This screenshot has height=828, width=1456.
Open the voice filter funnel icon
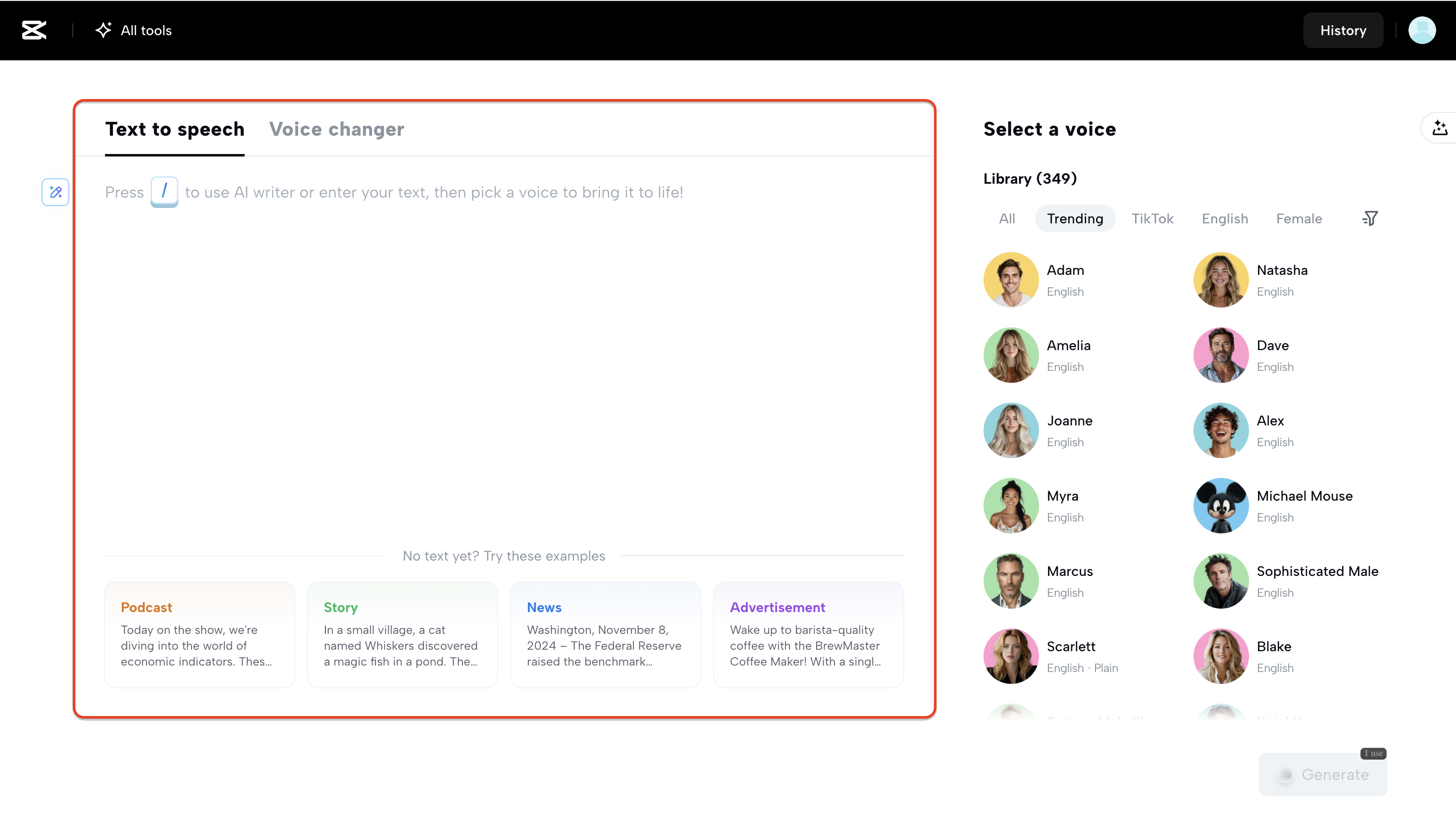point(1370,218)
